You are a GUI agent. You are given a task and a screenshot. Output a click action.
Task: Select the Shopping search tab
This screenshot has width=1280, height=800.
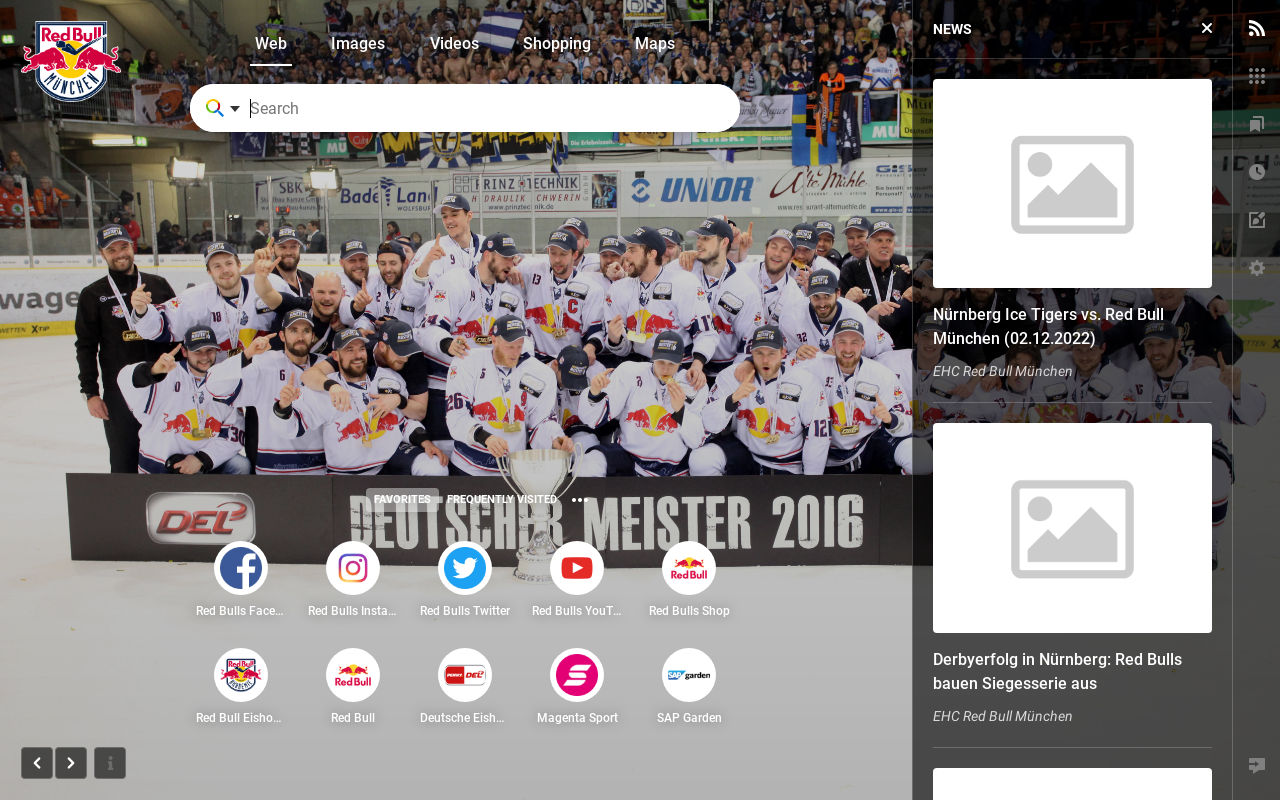[557, 44]
